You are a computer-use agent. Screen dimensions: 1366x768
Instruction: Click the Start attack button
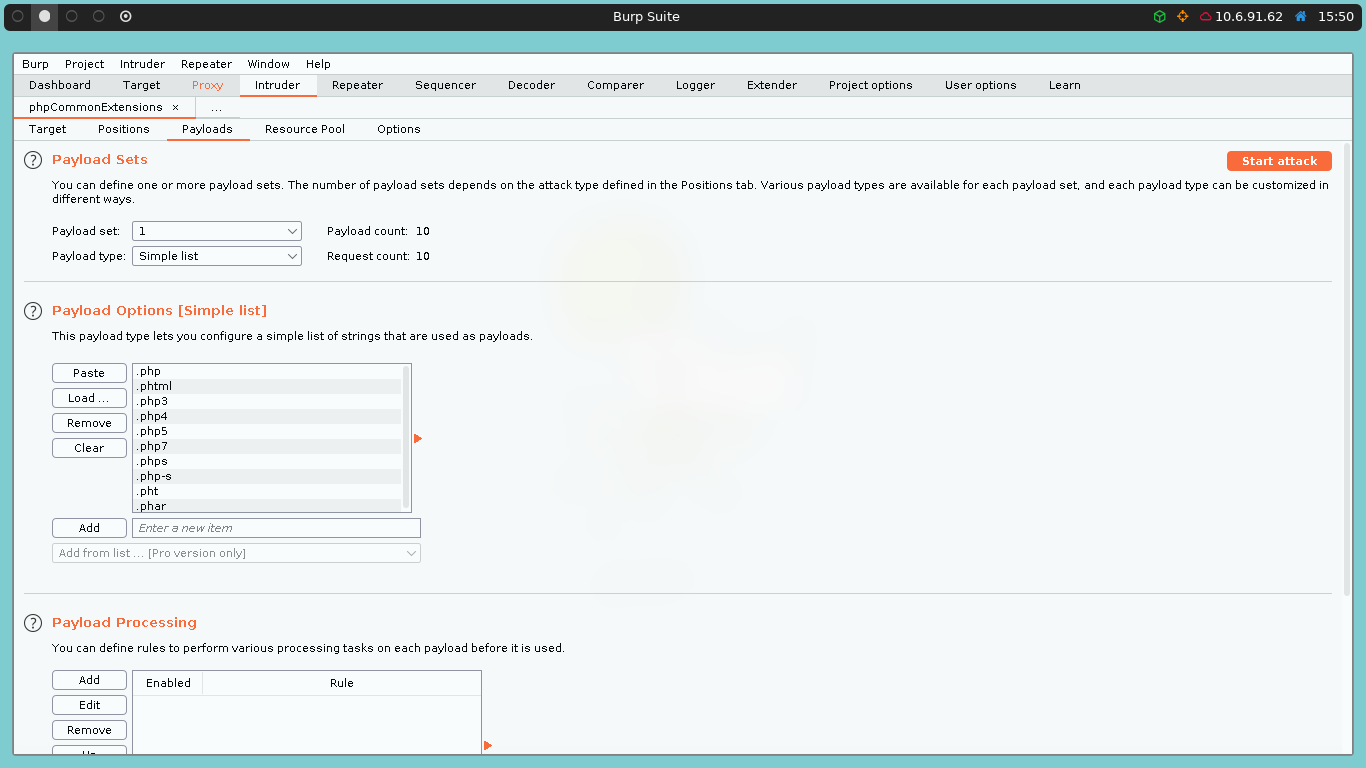pos(1279,161)
